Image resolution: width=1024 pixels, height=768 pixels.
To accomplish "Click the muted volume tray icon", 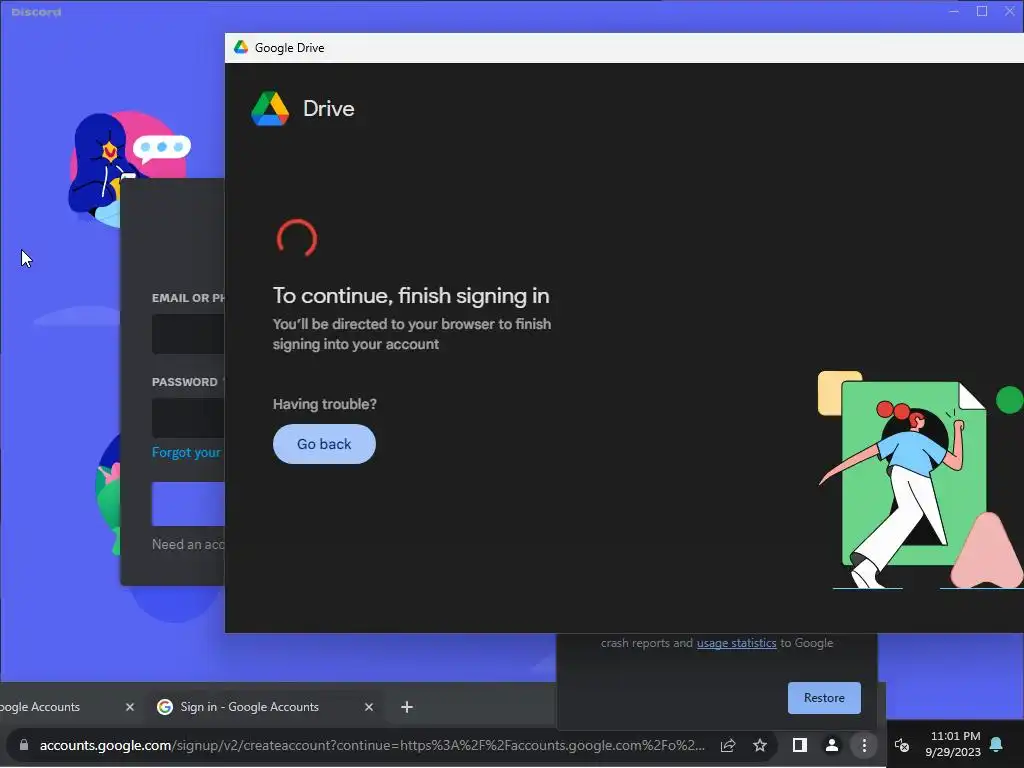I will click(902, 744).
